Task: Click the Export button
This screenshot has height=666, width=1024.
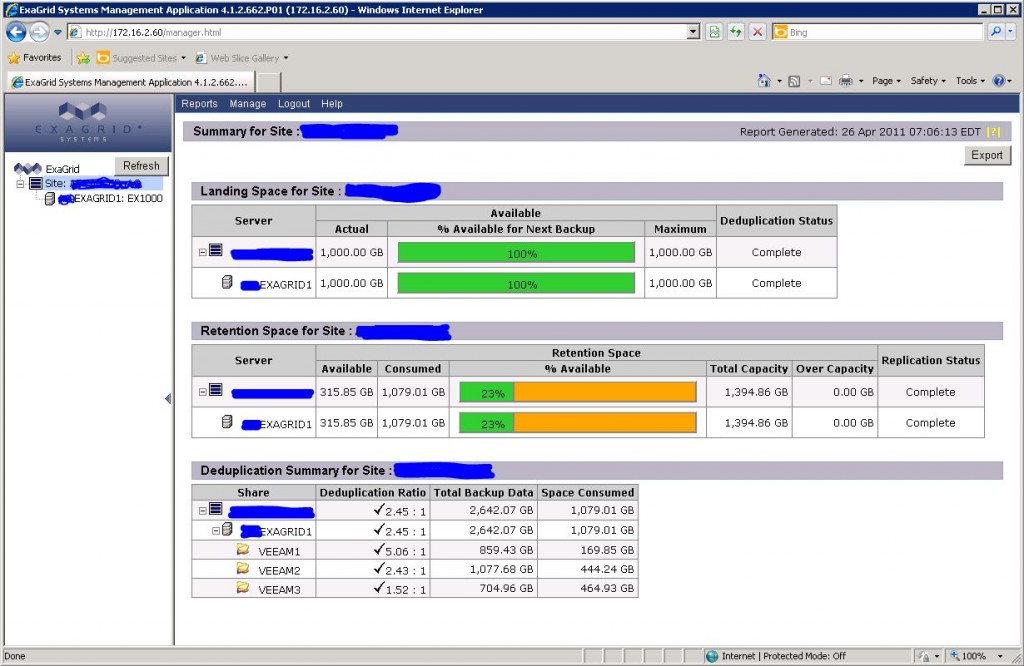Action: pos(987,155)
